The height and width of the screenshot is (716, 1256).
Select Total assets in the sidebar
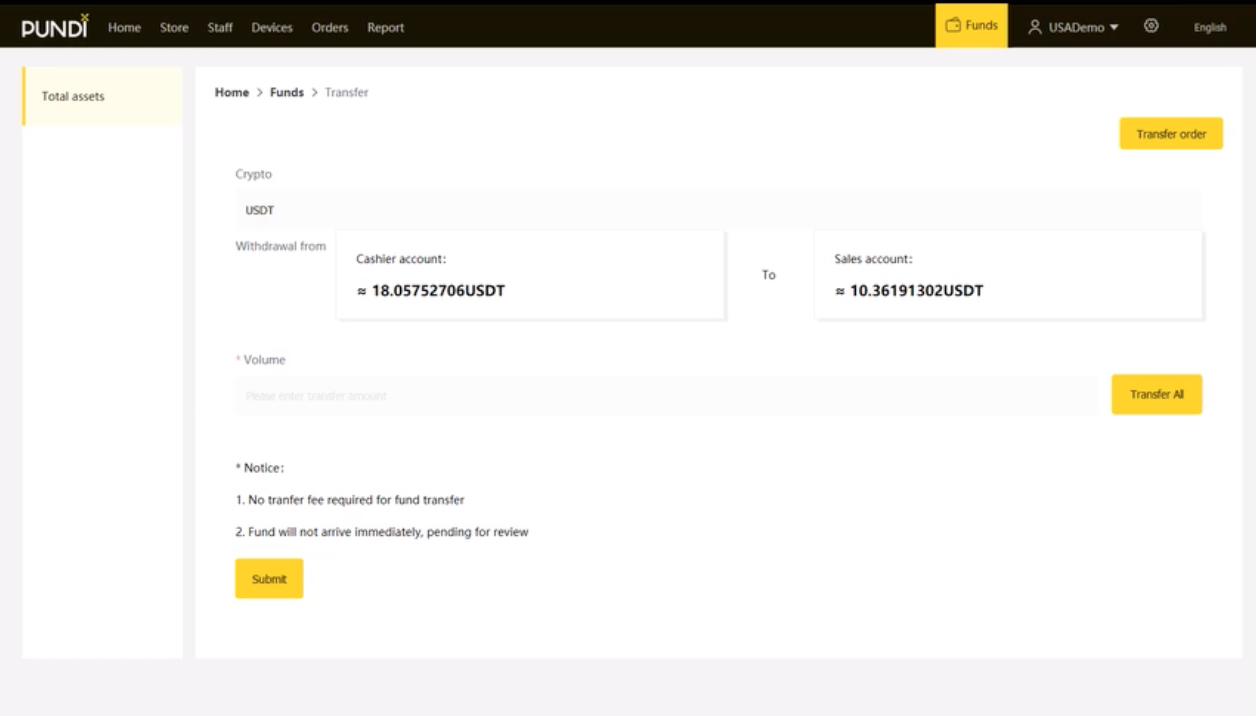[102, 96]
